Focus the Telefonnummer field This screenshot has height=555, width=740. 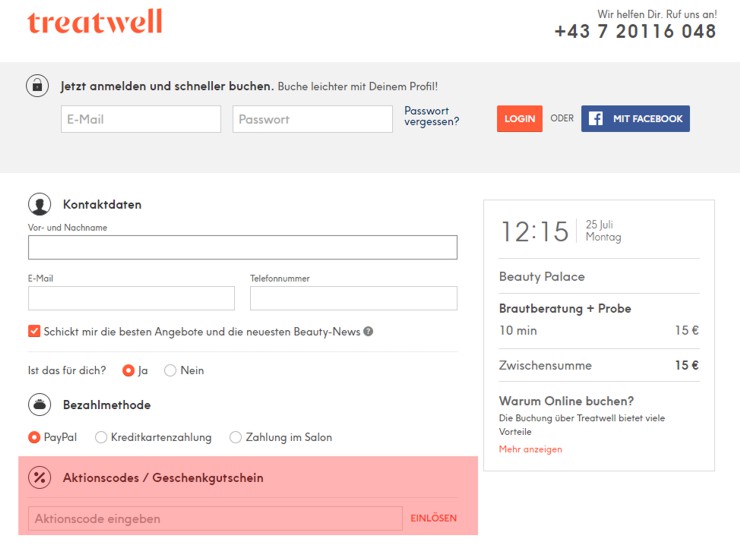pyautogui.click(x=353, y=298)
